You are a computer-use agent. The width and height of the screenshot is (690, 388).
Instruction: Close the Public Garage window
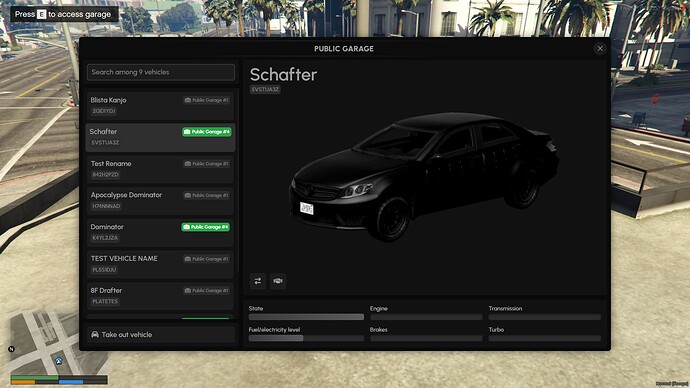point(600,49)
